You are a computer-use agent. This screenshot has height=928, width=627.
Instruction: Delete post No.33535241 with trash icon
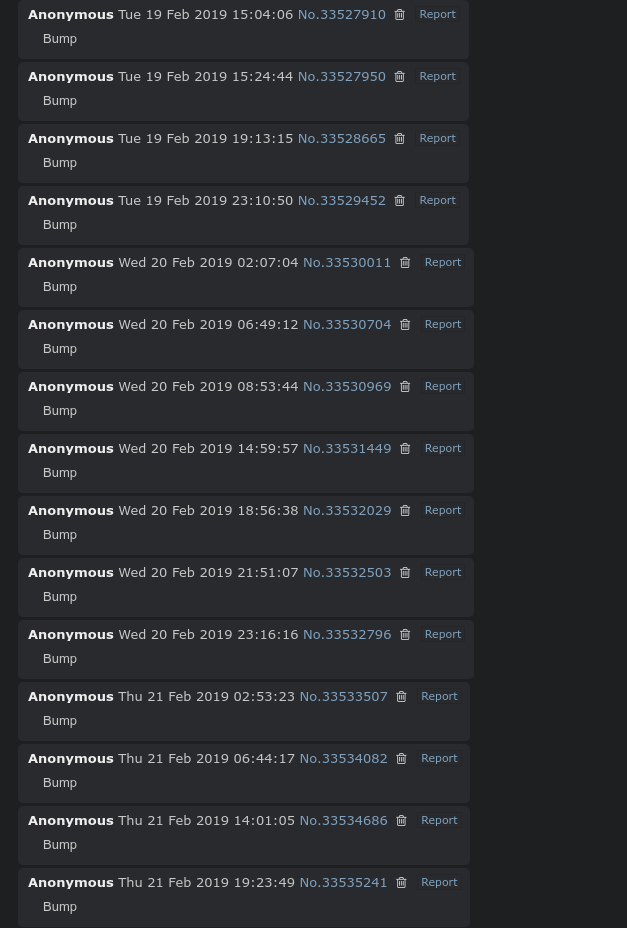pyautogui.click(x=401, y=883)
